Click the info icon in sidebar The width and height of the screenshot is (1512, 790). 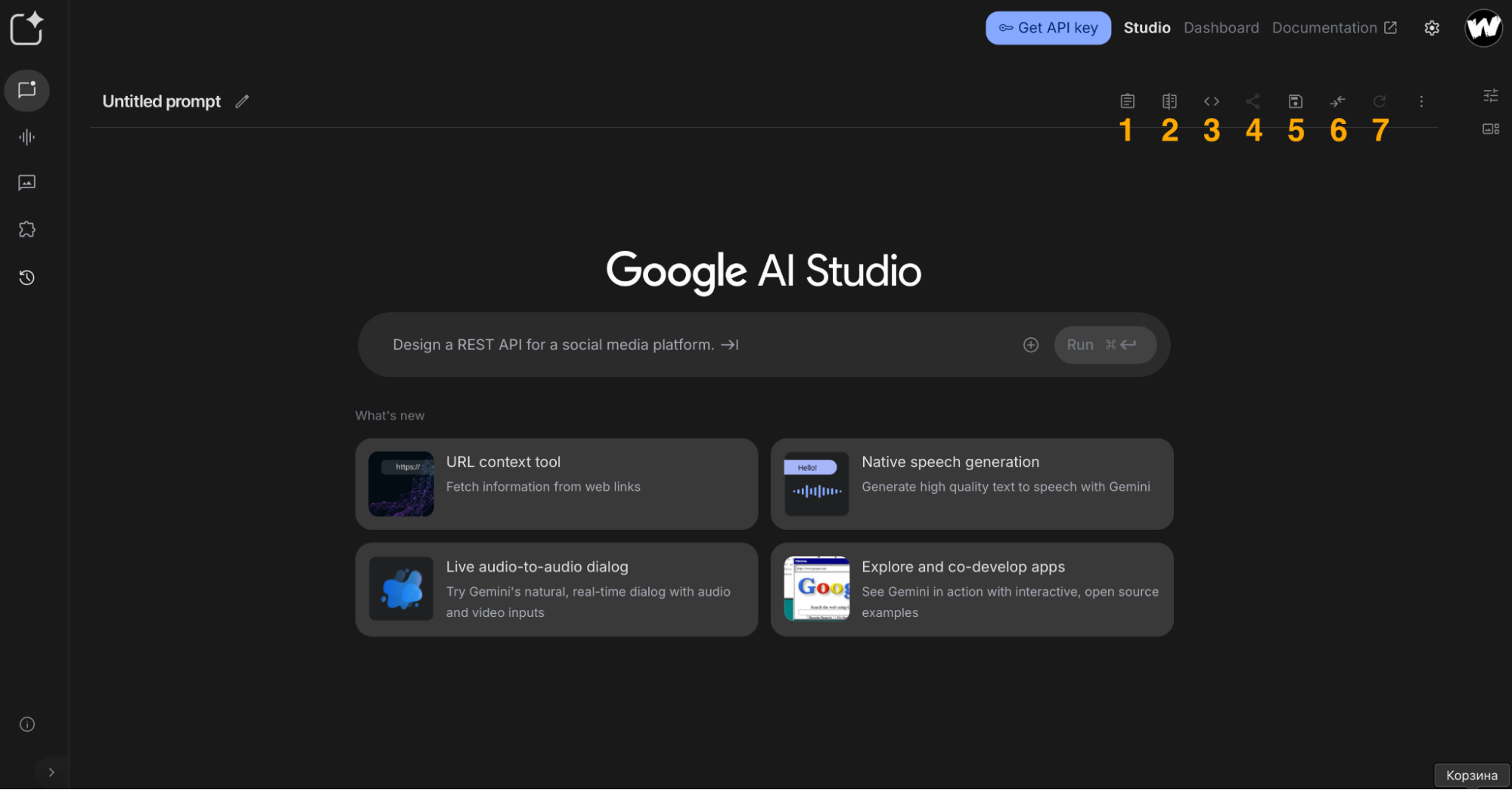click(27, 724)
